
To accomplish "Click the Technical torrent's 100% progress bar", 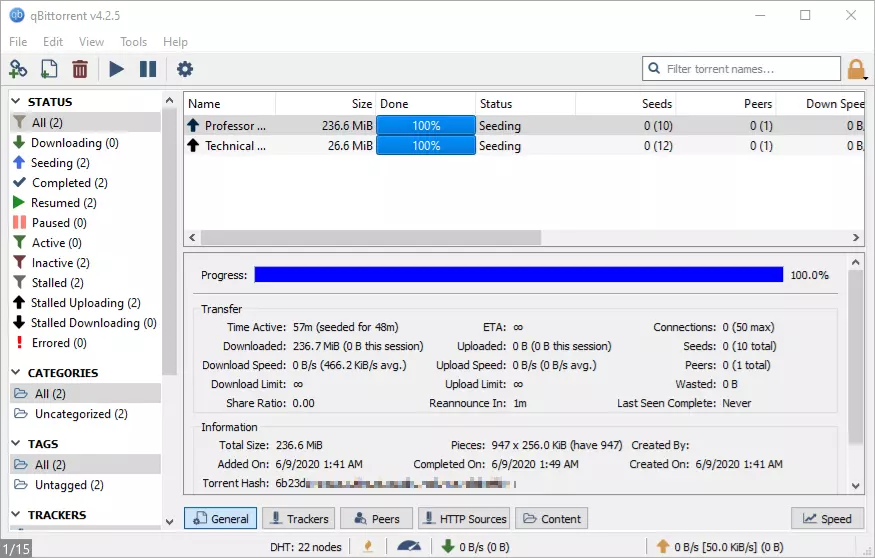I will [426, 146].
